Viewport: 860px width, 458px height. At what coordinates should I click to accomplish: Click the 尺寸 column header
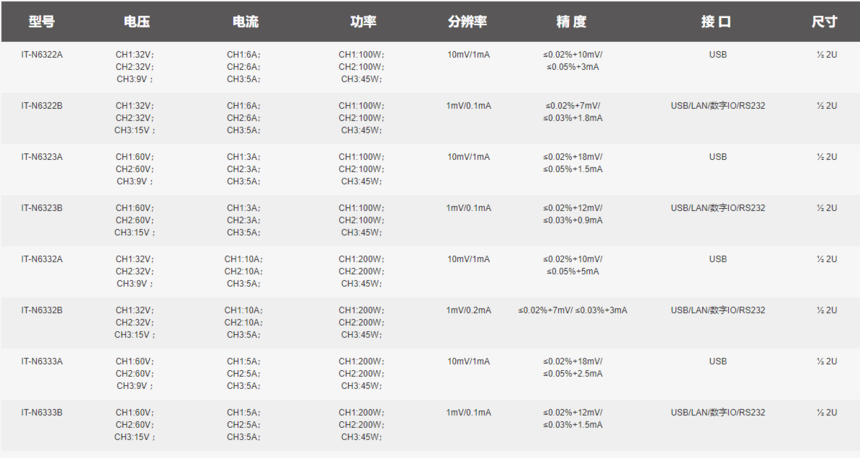point(824,22)
